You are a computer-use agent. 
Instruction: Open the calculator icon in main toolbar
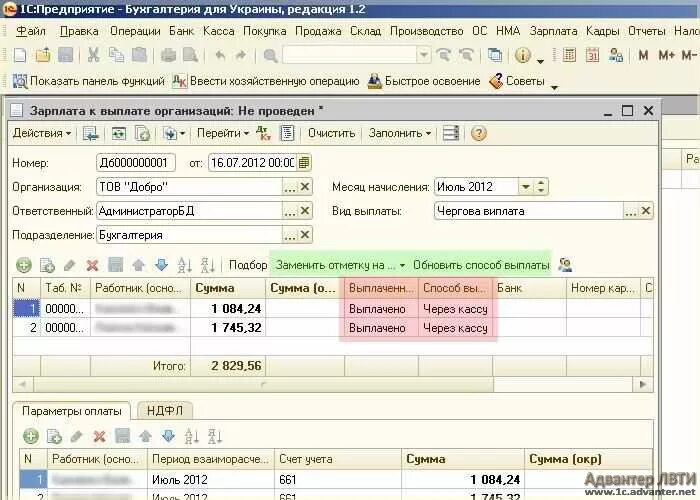coord(569,55)
